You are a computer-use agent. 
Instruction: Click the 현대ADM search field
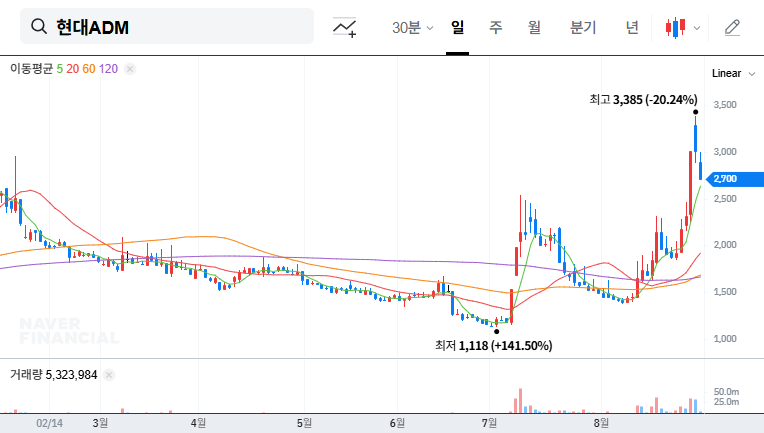point(167,26)
